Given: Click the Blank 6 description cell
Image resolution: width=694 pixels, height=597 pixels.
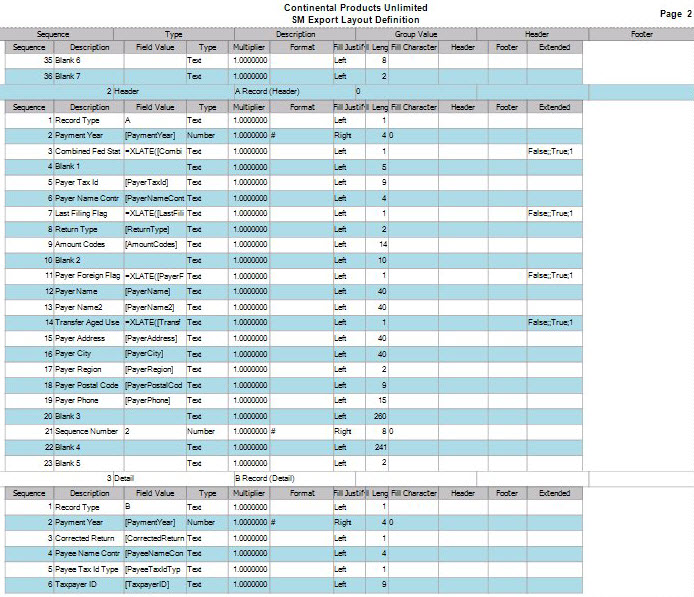Looking at the screenshot, I should pos(69,61).
